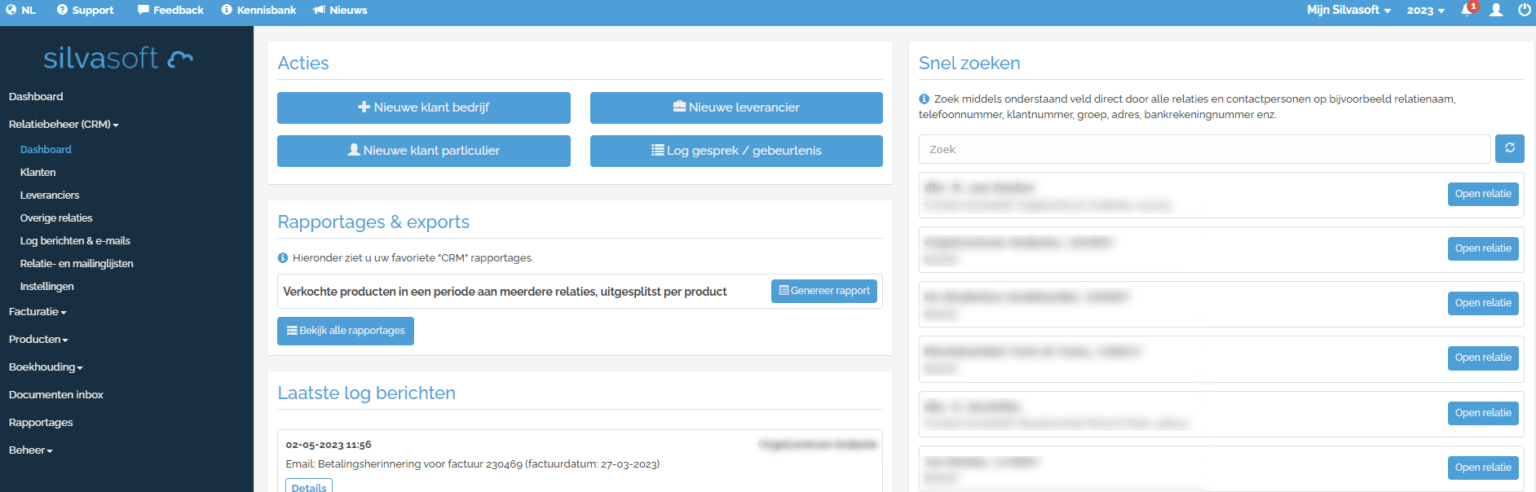
Task: Open the user profile icon
Action: (1496, 10)
